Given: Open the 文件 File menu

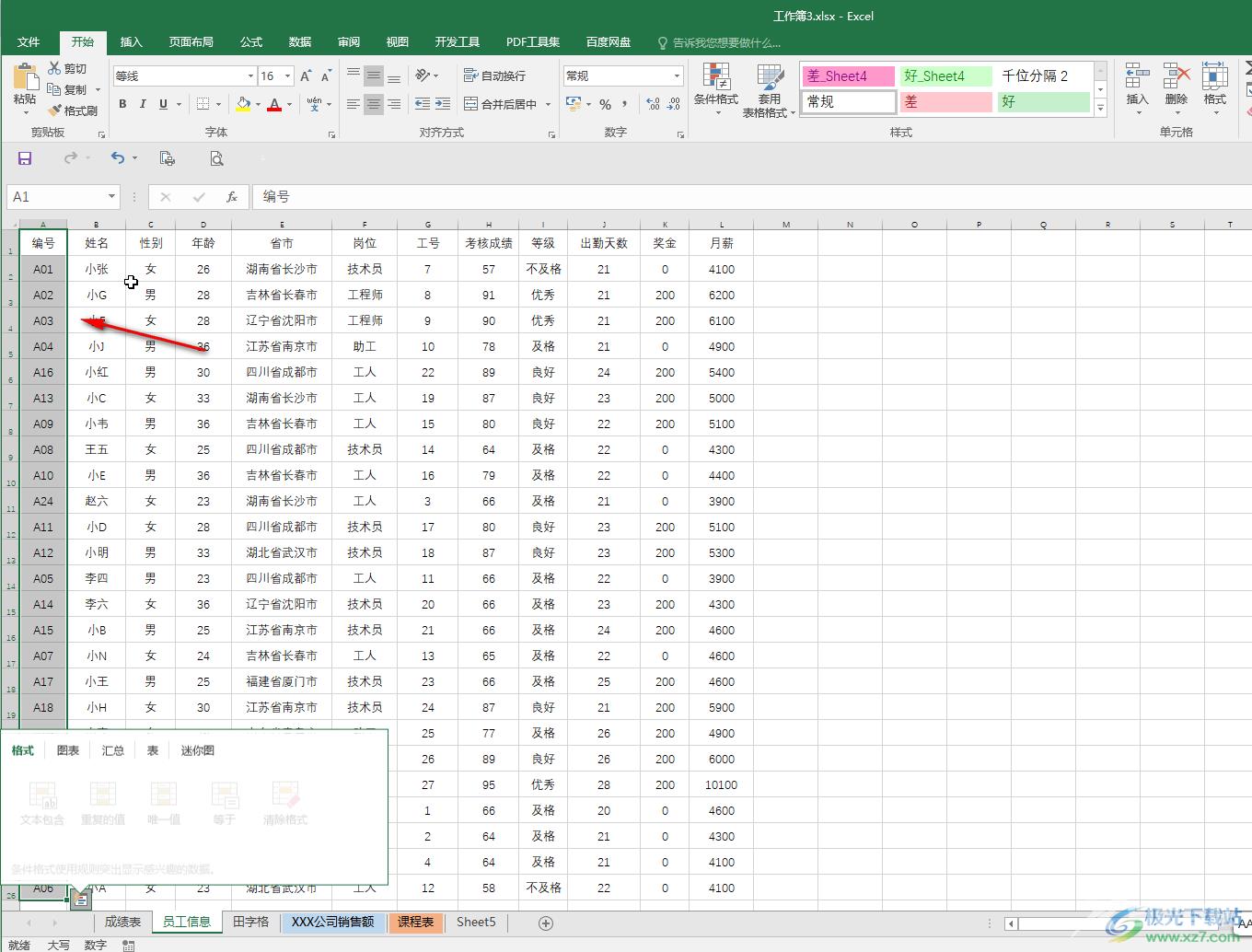Looking at the screenshot, I should (29, 42).
